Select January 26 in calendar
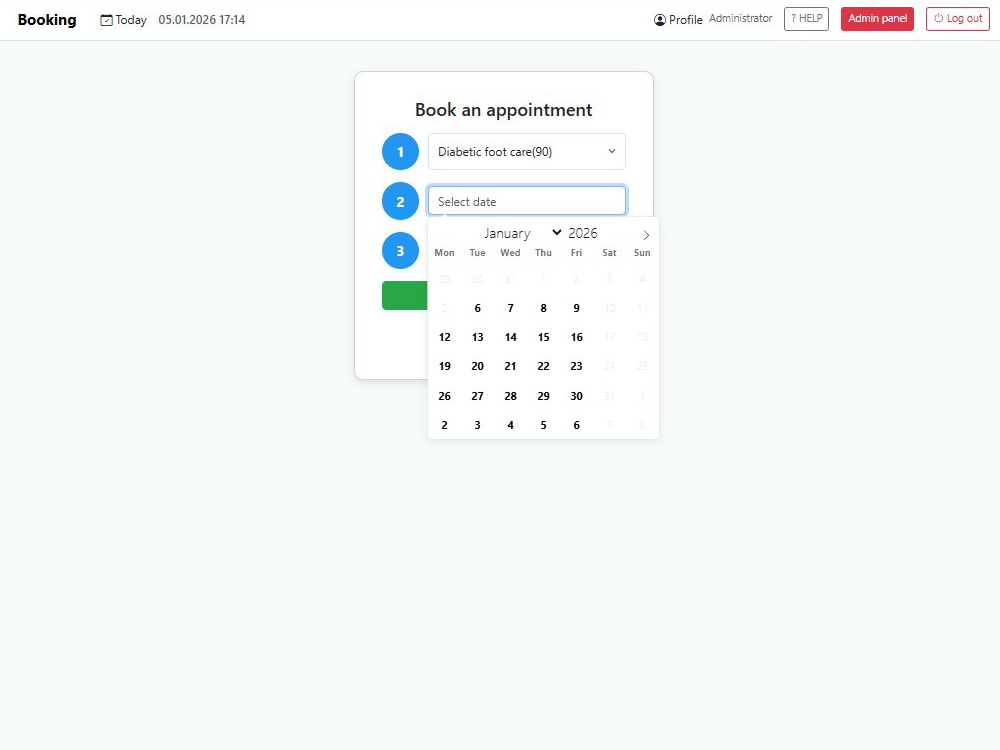The image size is (1000, 750). pos(445,396)
